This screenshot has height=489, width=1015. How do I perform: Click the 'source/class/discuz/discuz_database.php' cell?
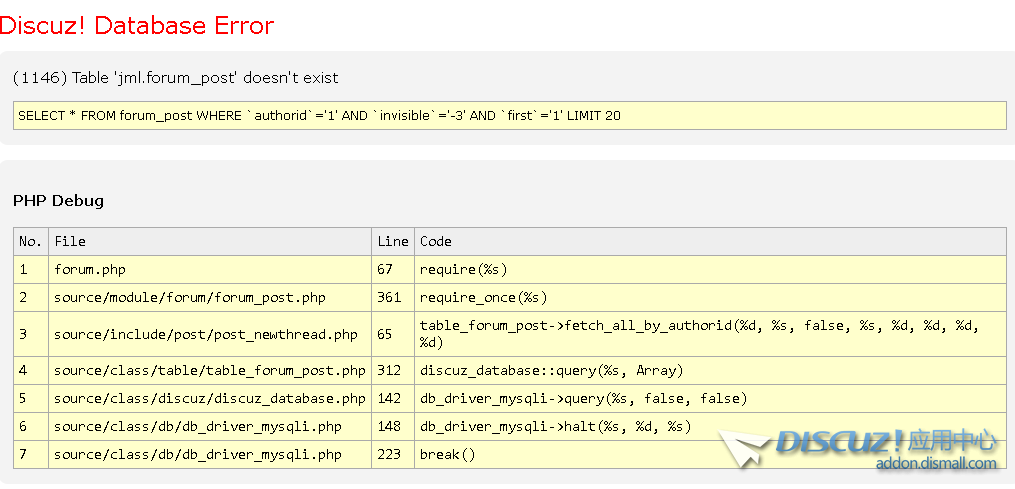210,399
